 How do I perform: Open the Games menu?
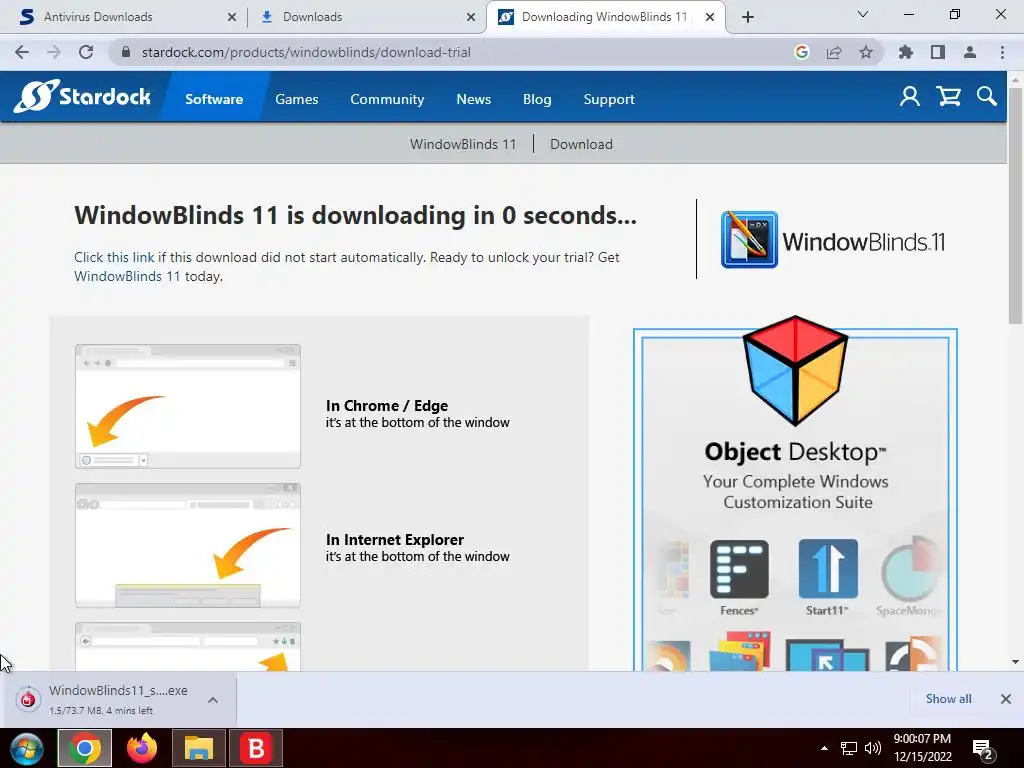296,99
